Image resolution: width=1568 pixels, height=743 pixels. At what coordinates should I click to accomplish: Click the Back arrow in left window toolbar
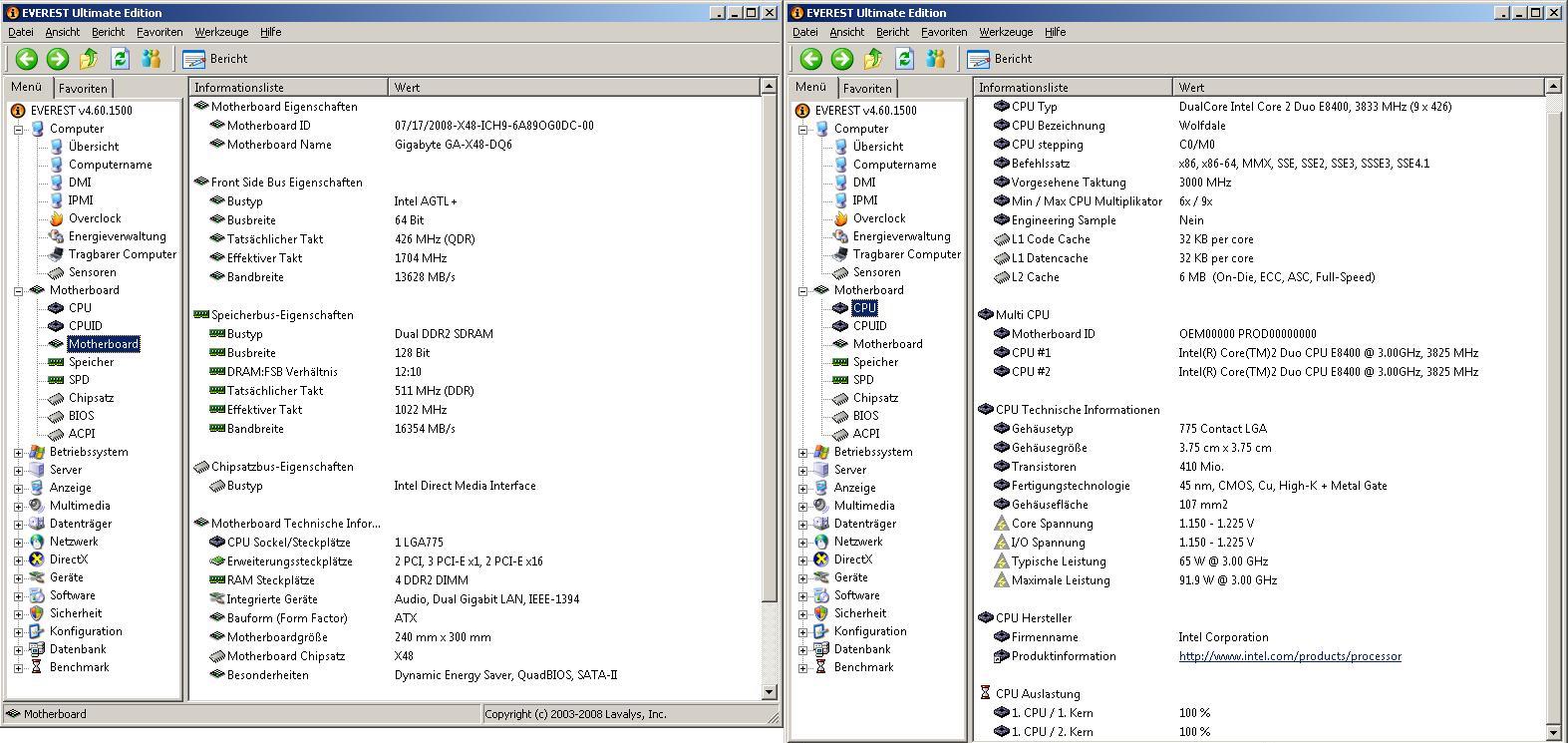(x=27, y=59)
